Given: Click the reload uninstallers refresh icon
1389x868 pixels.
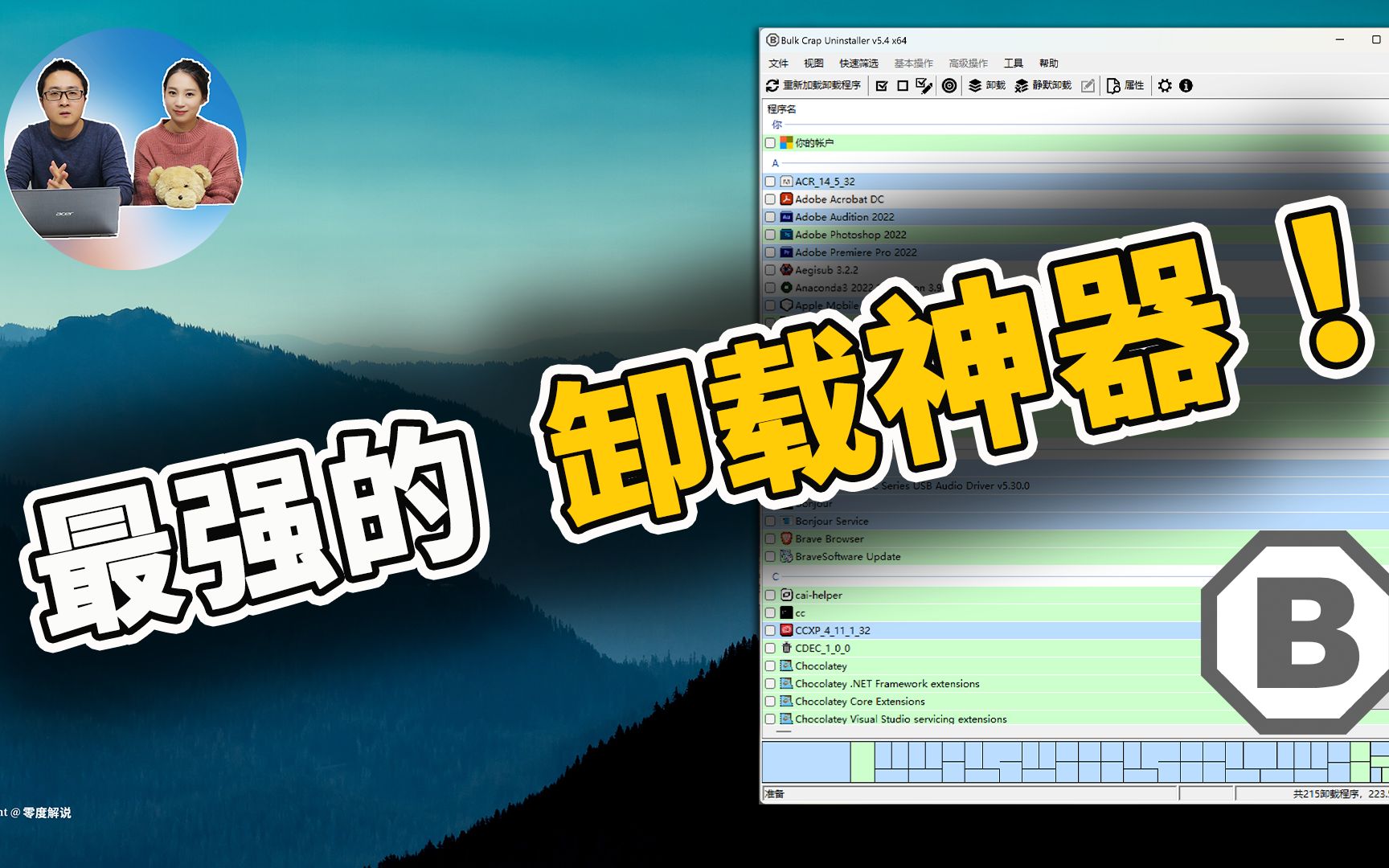Looking at the screenshot, I should click(x=772, y=85).
